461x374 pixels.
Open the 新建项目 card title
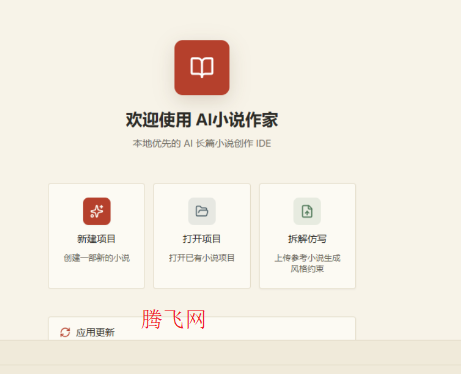click(x=96, y=239)
